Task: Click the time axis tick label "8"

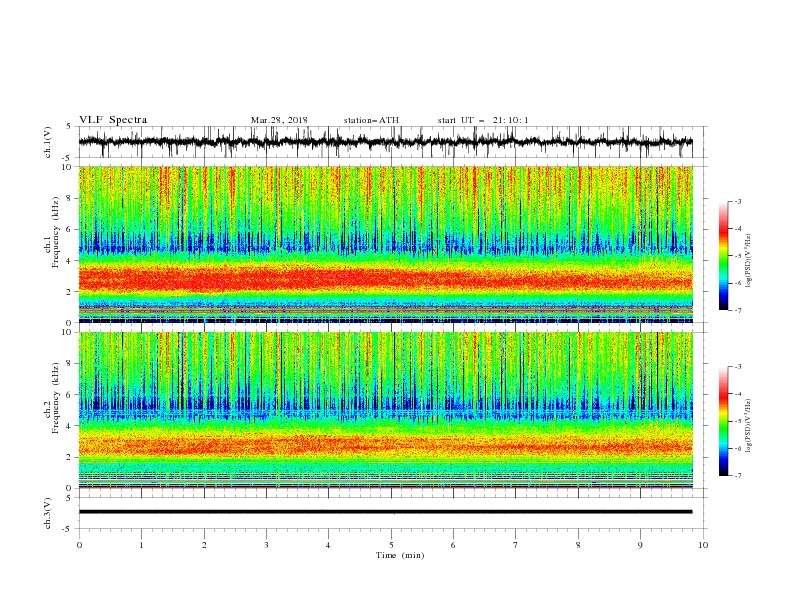Action: click(x=578, y=545)
